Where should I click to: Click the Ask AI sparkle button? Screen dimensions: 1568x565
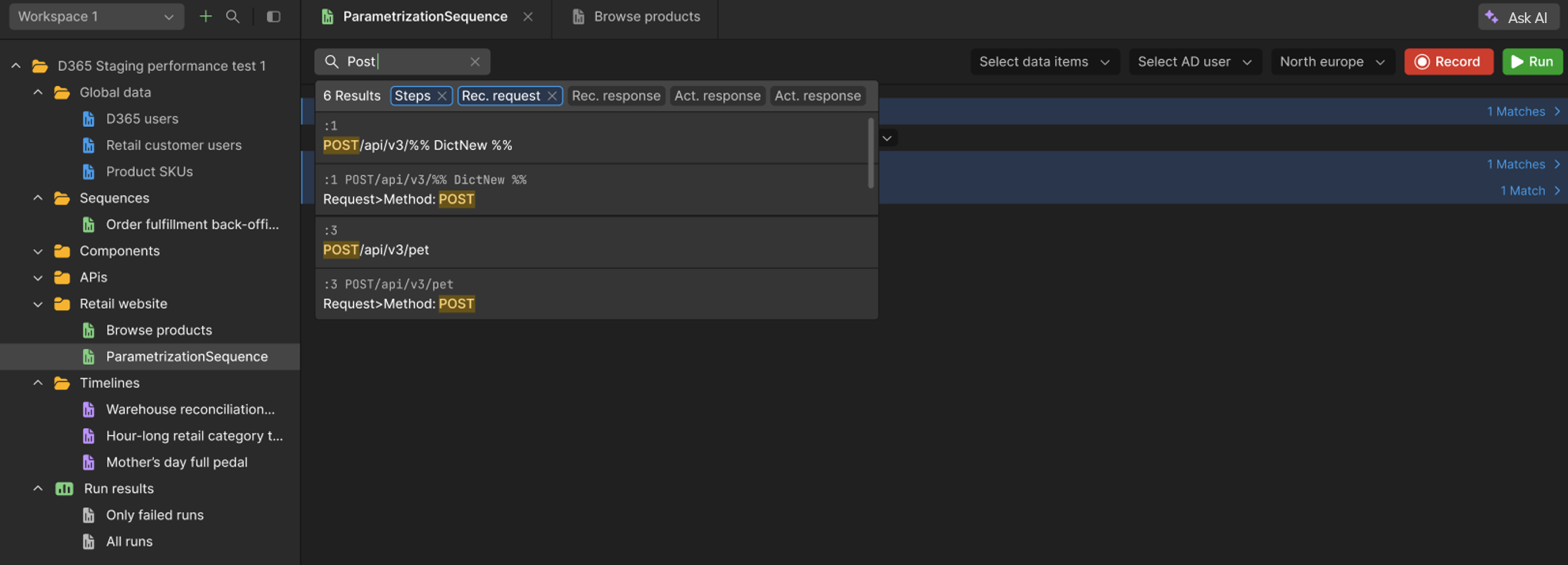tap(1517, 17)
